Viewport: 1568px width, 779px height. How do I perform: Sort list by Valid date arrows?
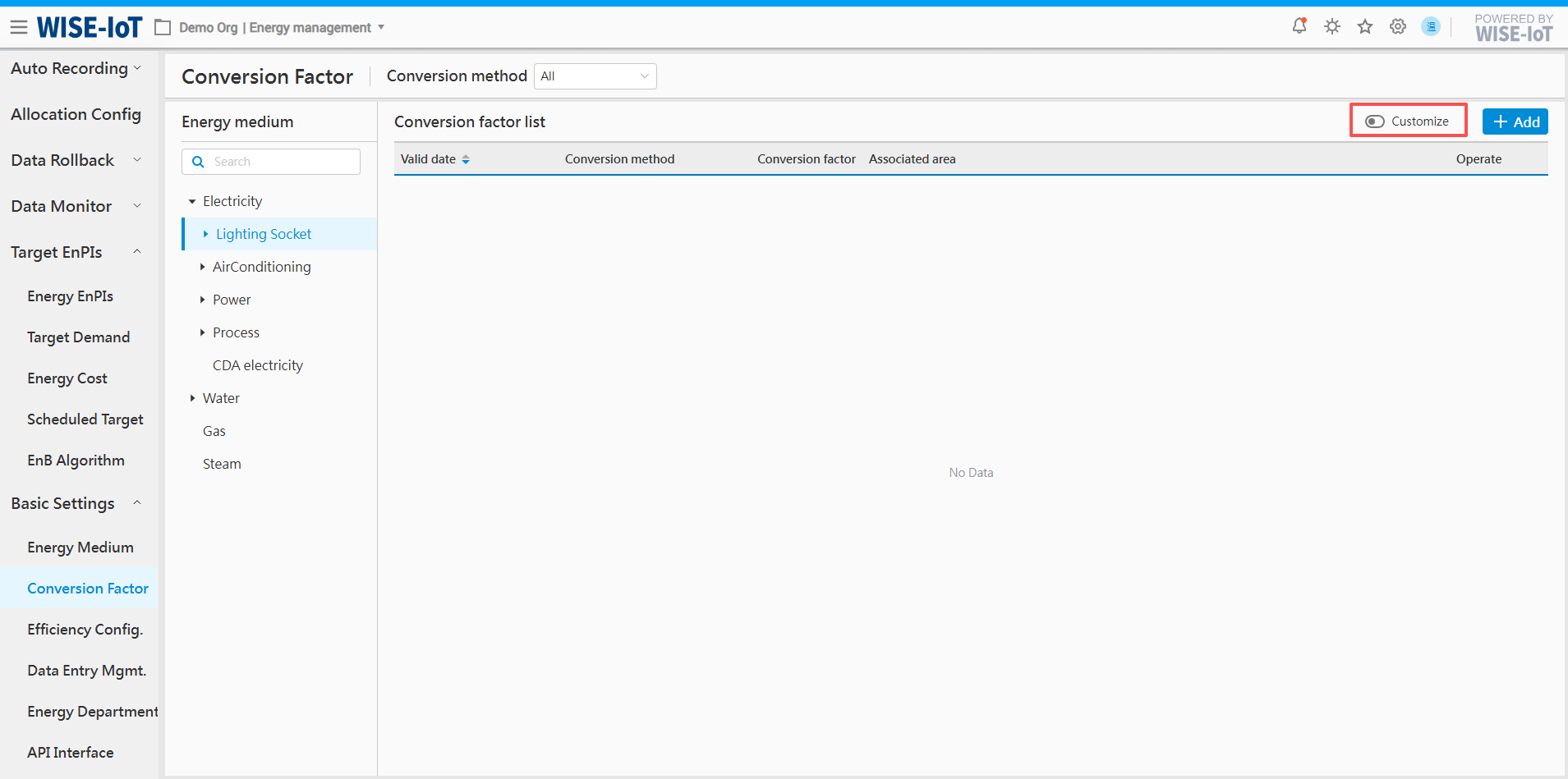point(466,159)
